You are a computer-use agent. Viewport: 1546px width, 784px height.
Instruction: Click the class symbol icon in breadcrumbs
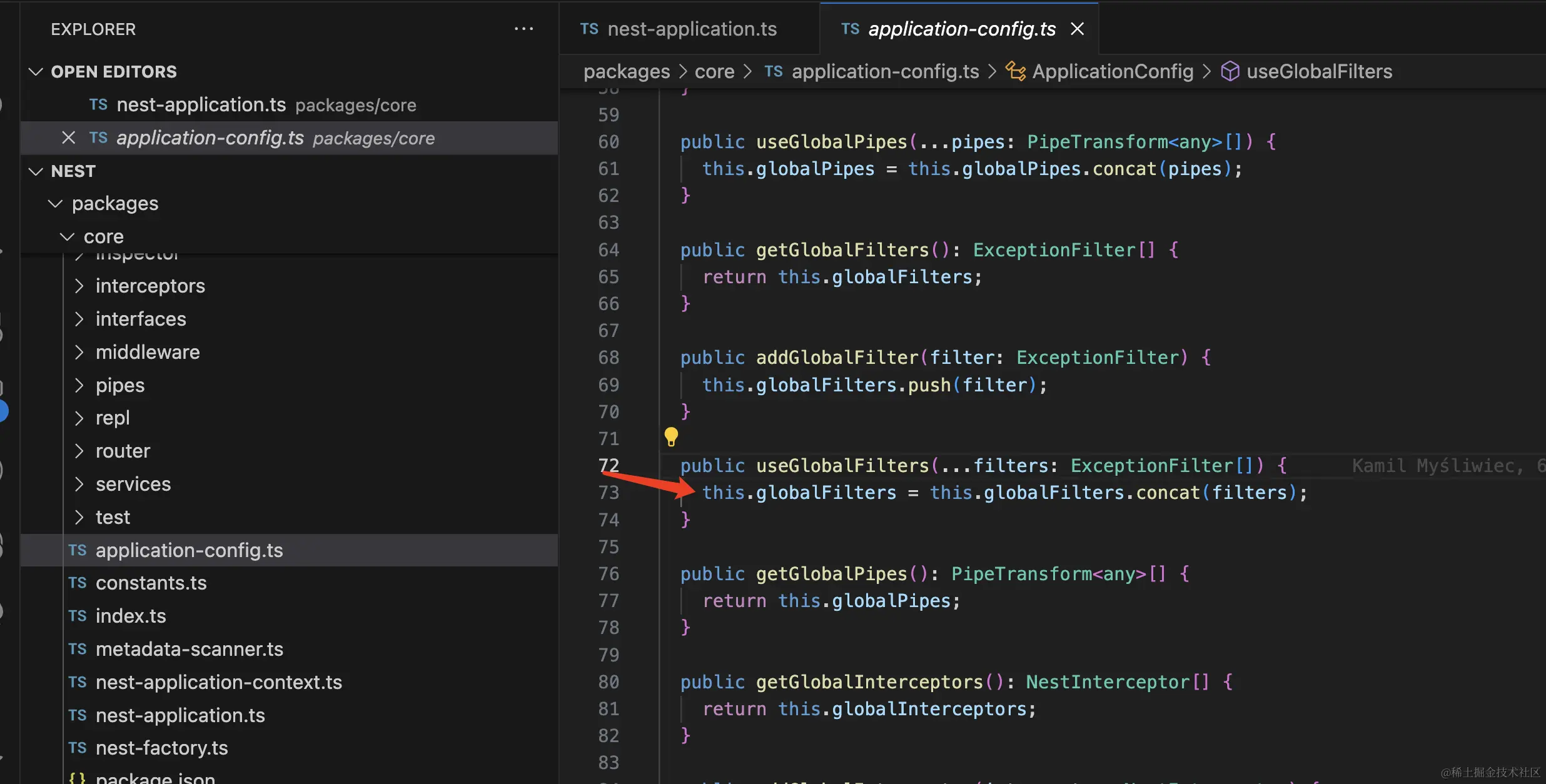point(1015,72)
